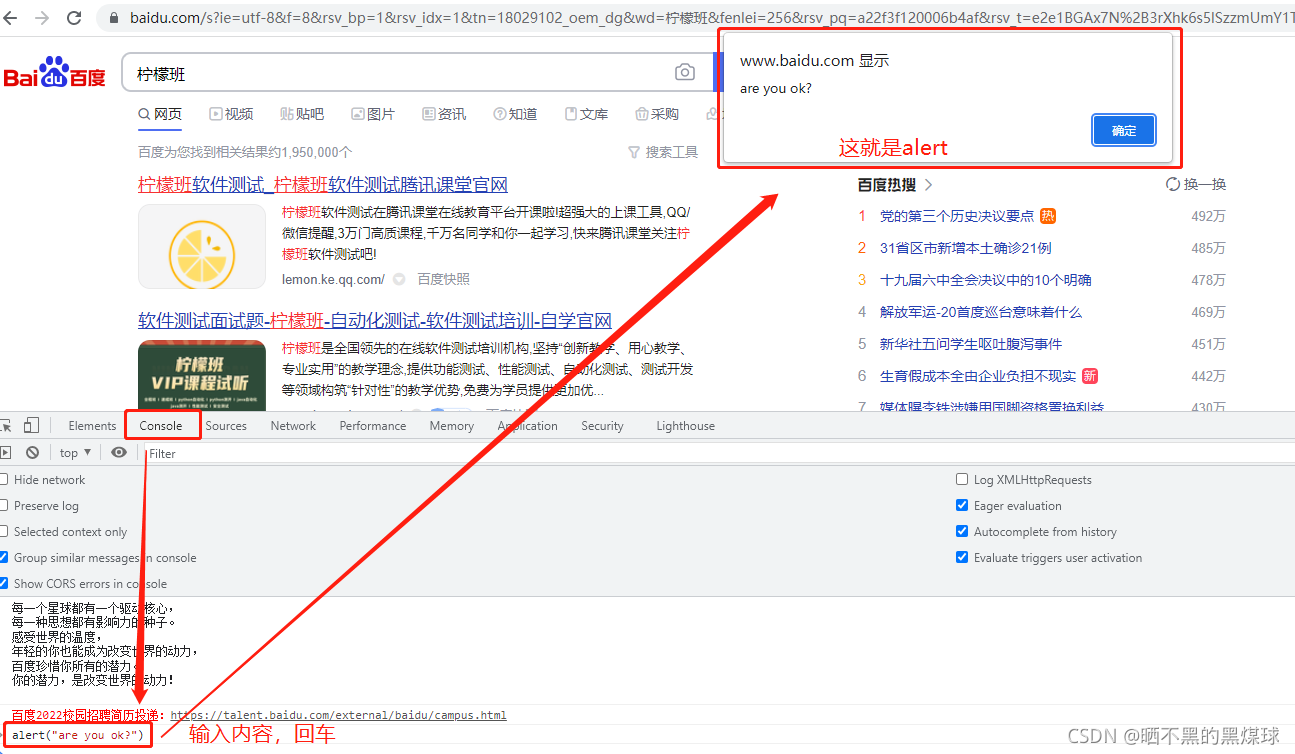
Task: Toggle Group similar messages in console
Action: [5, 558]
